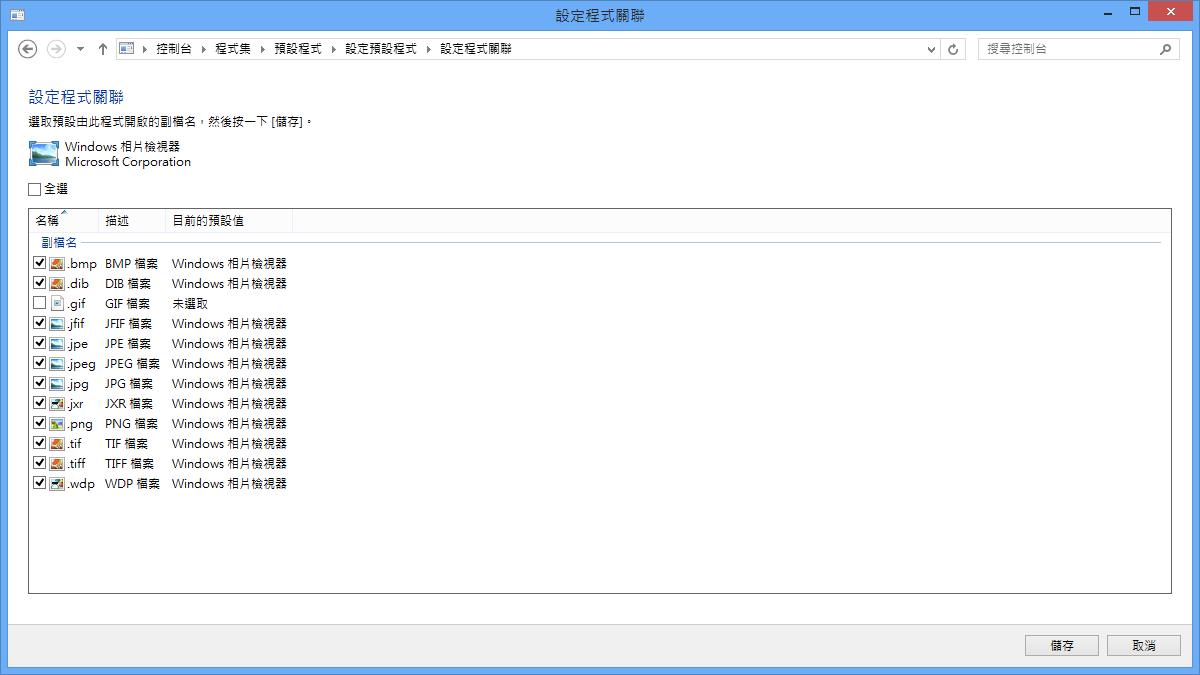This screenshot has width=1200, height=675.
Task: Click the .tiff file type icon
Action: click(x=57, y=463)
